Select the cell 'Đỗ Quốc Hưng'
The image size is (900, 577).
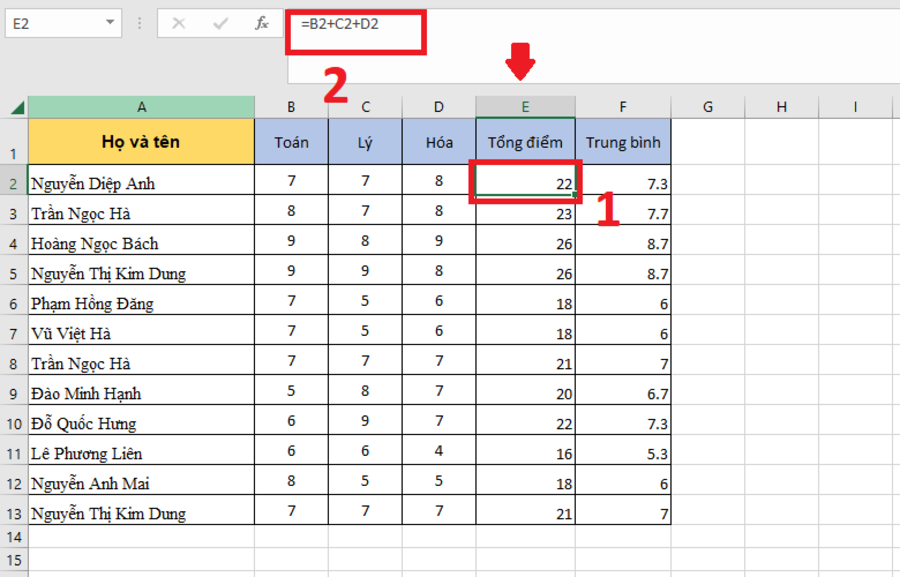[141, 420]
